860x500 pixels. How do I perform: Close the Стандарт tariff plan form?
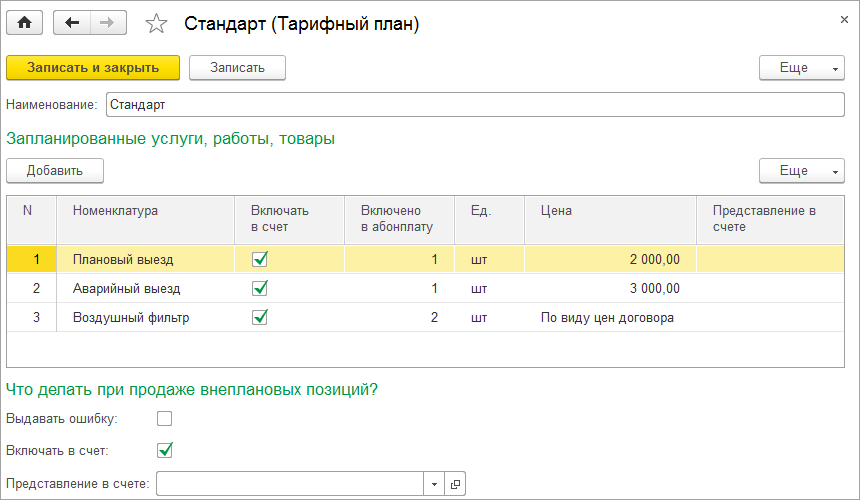(838, 18)
